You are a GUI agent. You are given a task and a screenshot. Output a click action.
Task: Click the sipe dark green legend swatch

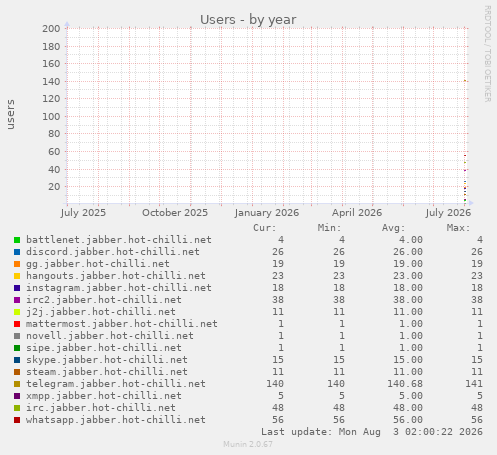[x=17, y=348]
